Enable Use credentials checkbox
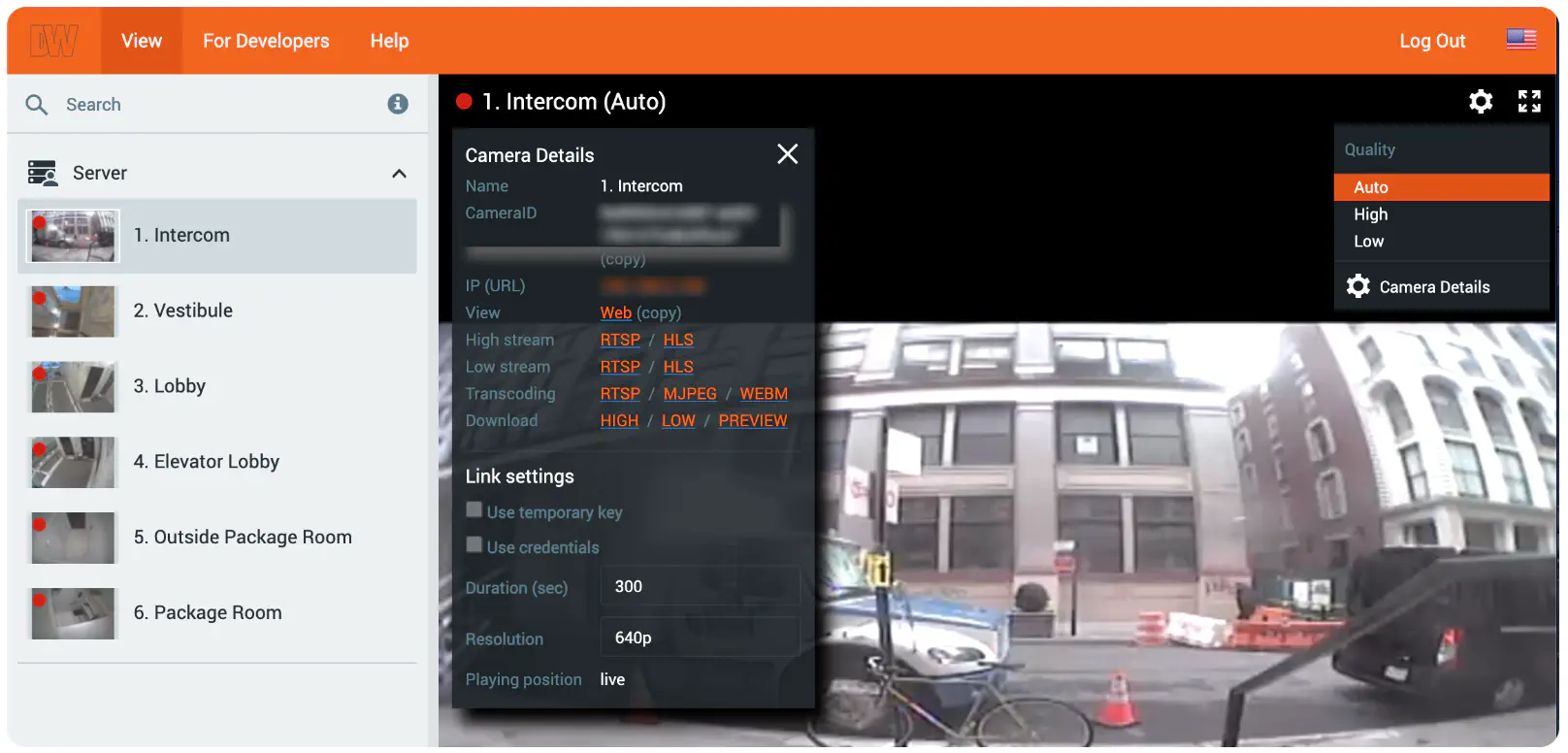Image resolution: width=1568 pixels, height=753 pixels. coord(474,544)
